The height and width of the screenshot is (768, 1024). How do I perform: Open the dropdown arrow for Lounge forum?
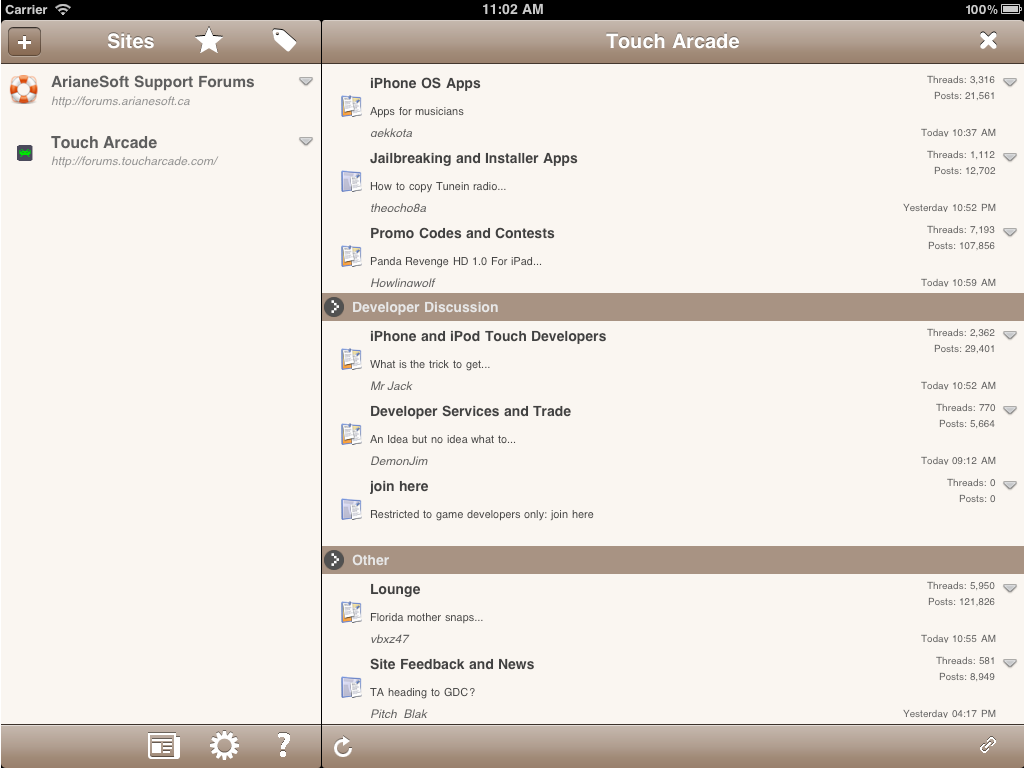point(1010,588)
